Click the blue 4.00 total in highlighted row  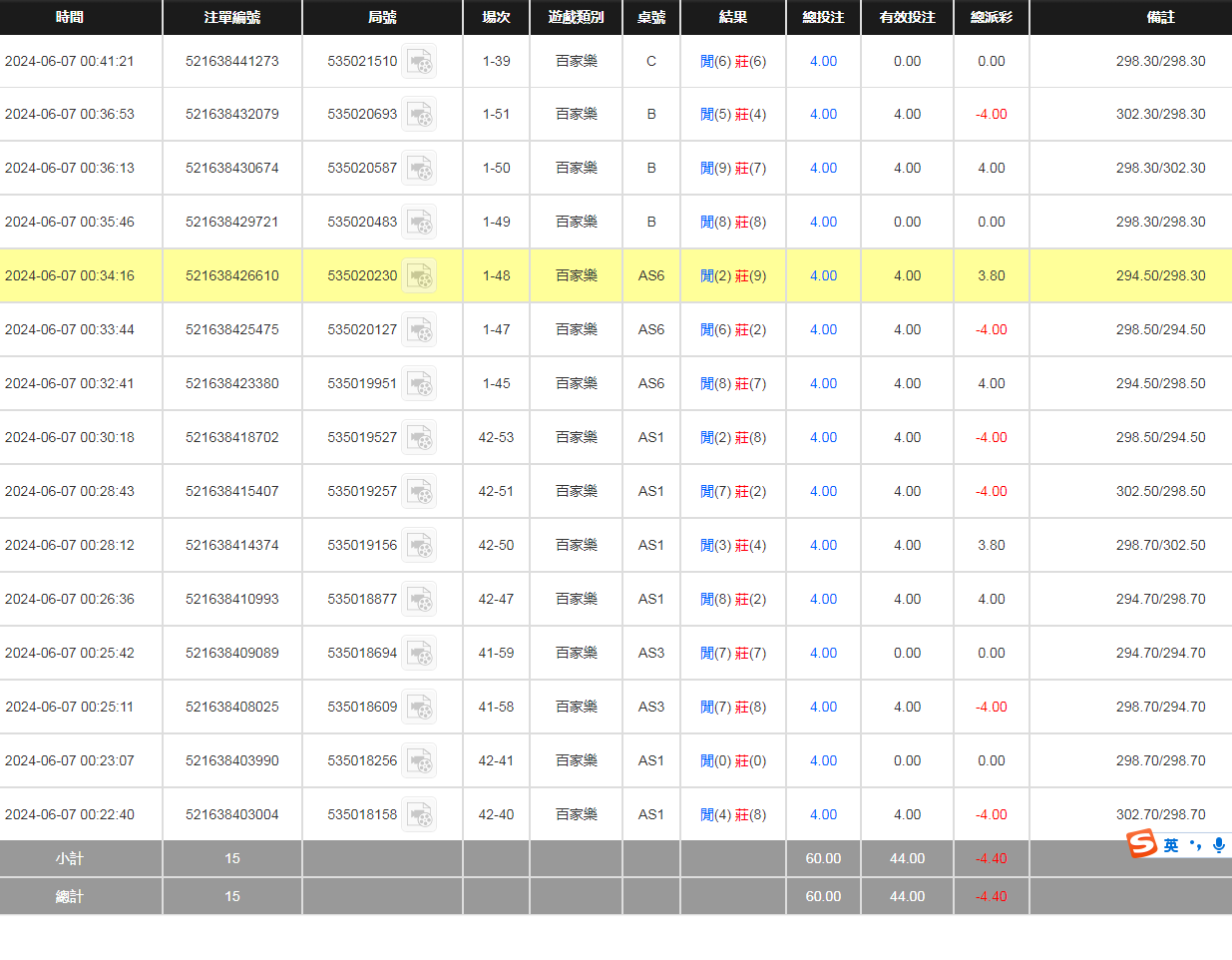823,275
